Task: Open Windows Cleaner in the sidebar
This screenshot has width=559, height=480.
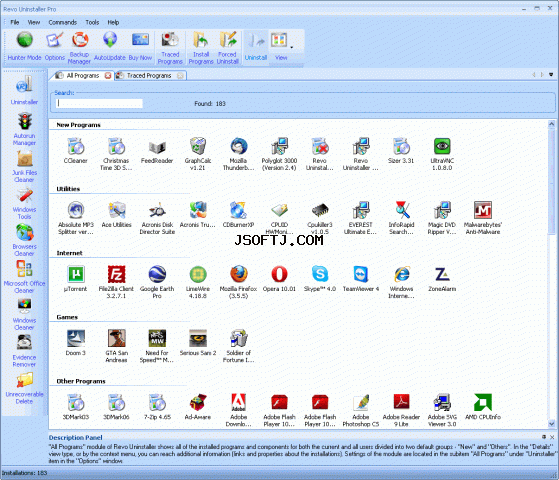Action: tap(24, 314)
